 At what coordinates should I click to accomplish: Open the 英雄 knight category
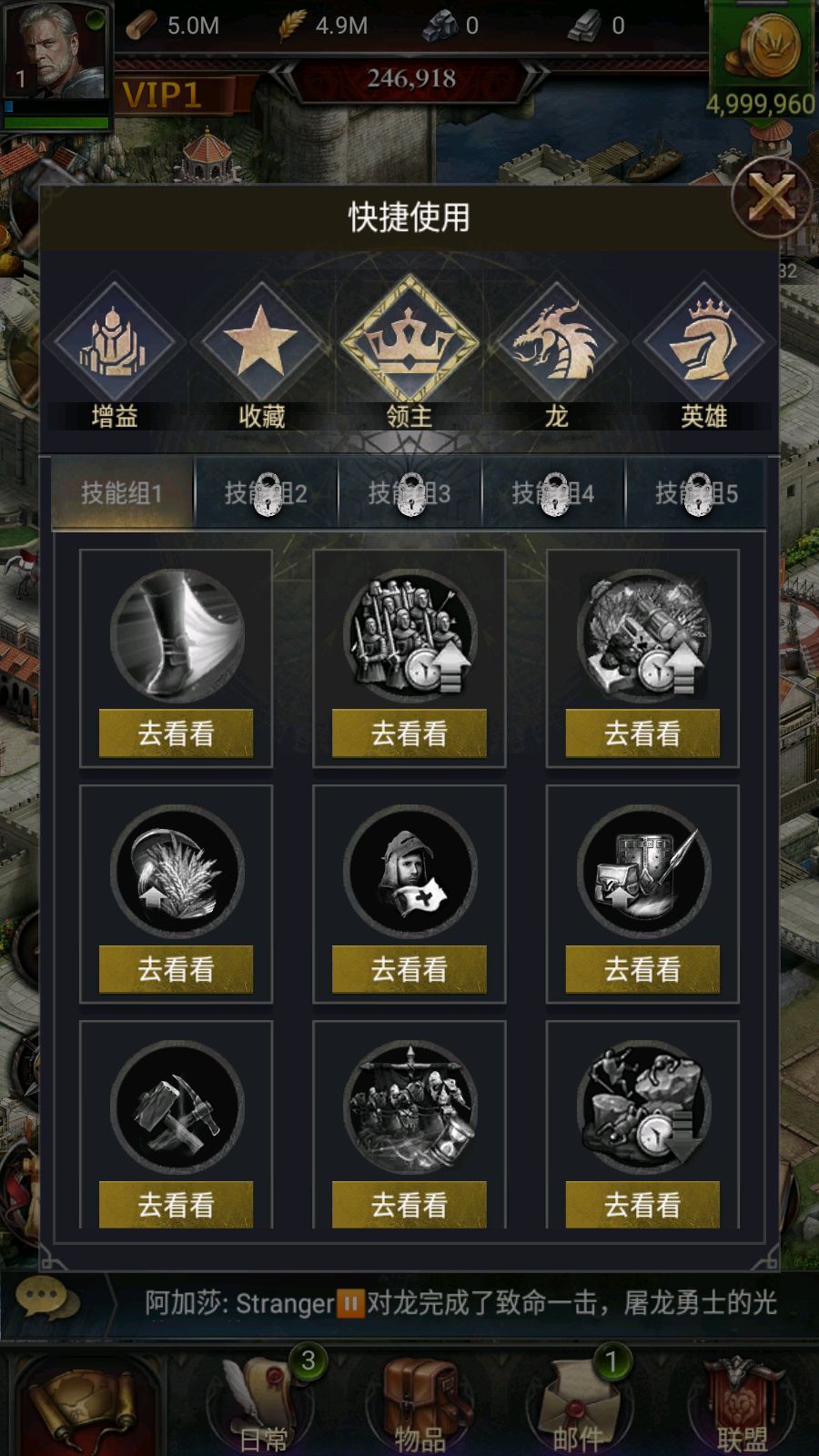coord(704,344)
